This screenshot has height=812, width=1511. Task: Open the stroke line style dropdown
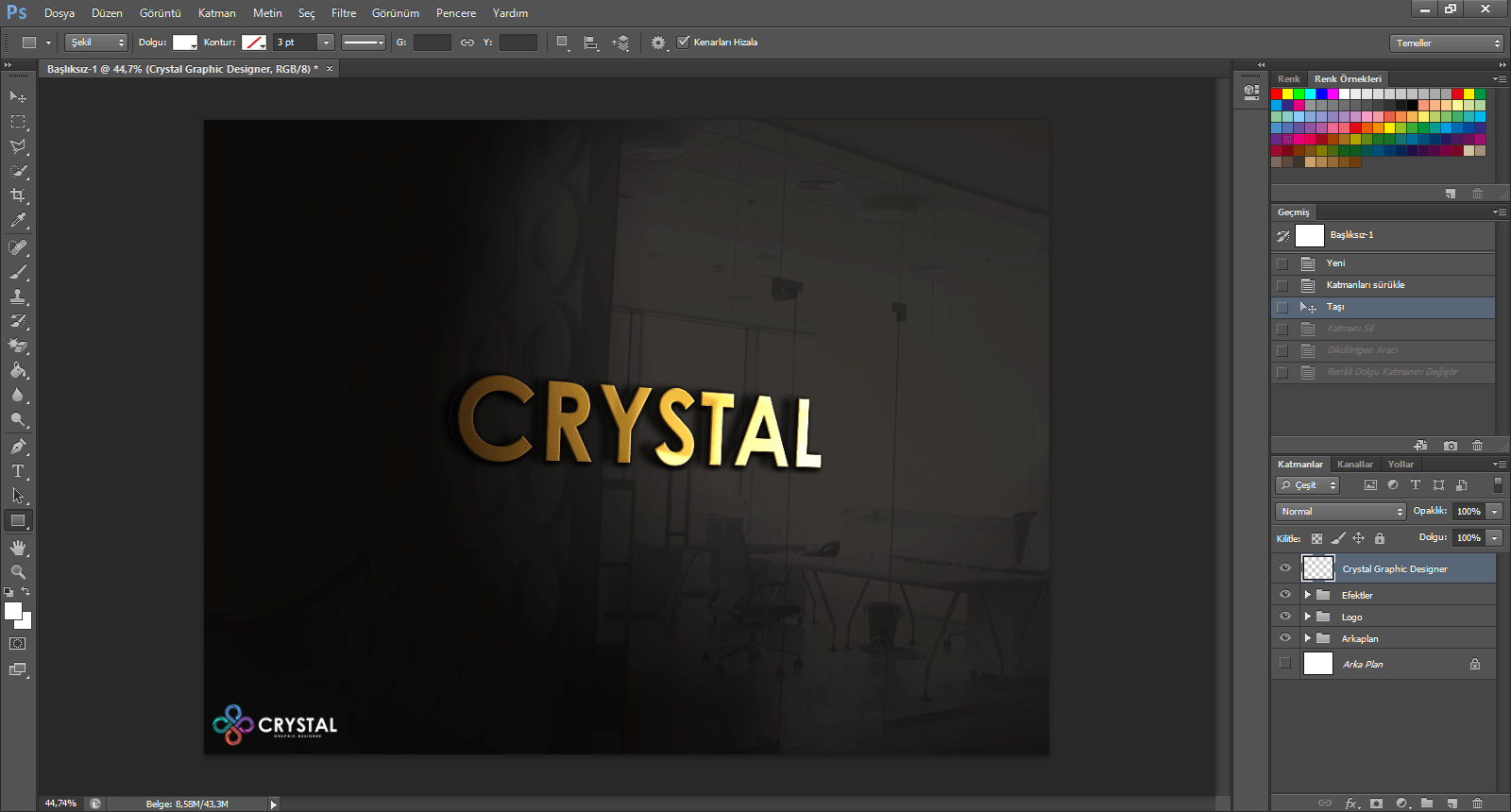click(x=364, y=42)
